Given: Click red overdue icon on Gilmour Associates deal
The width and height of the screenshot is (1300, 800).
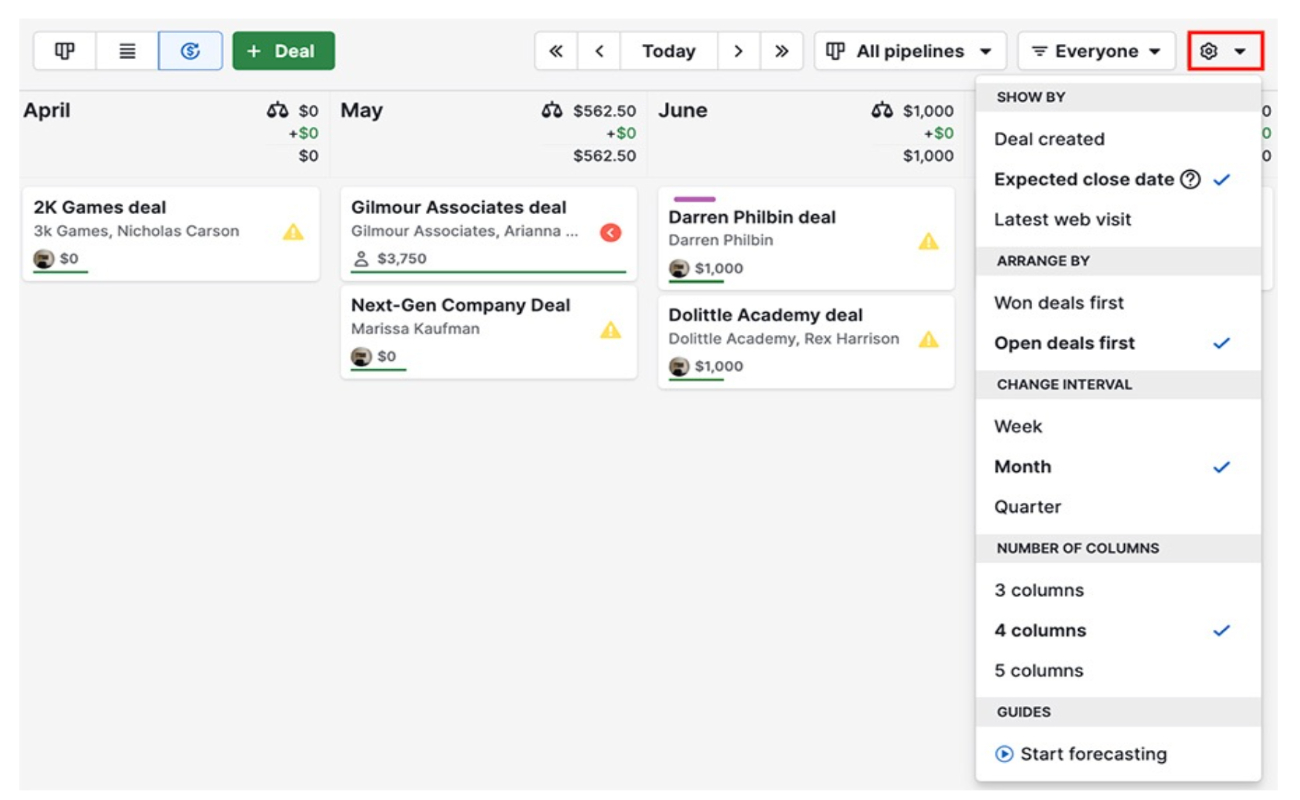Looking at the screenshot, I should 610,232.
